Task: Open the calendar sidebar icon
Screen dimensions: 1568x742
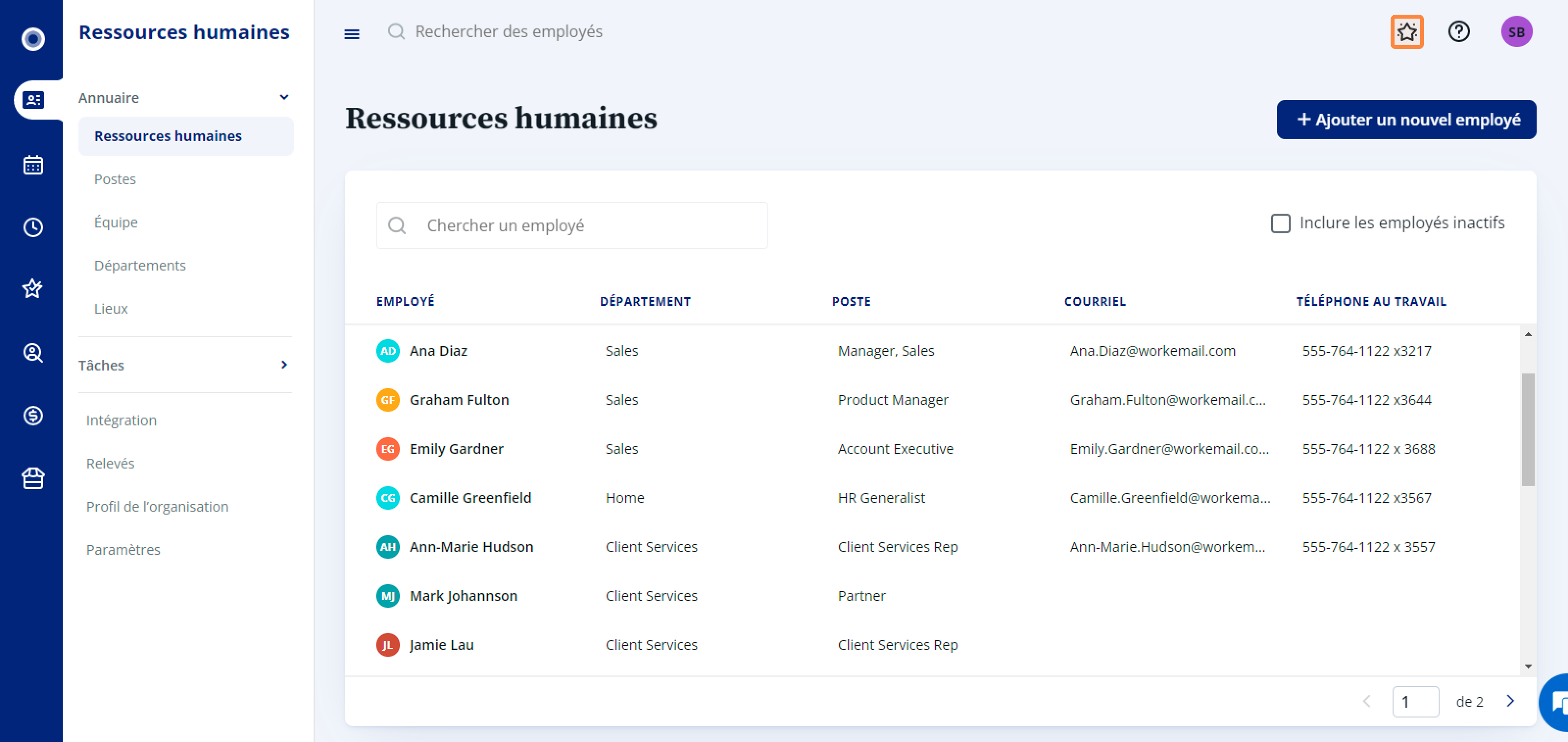Action: point(33,164)
